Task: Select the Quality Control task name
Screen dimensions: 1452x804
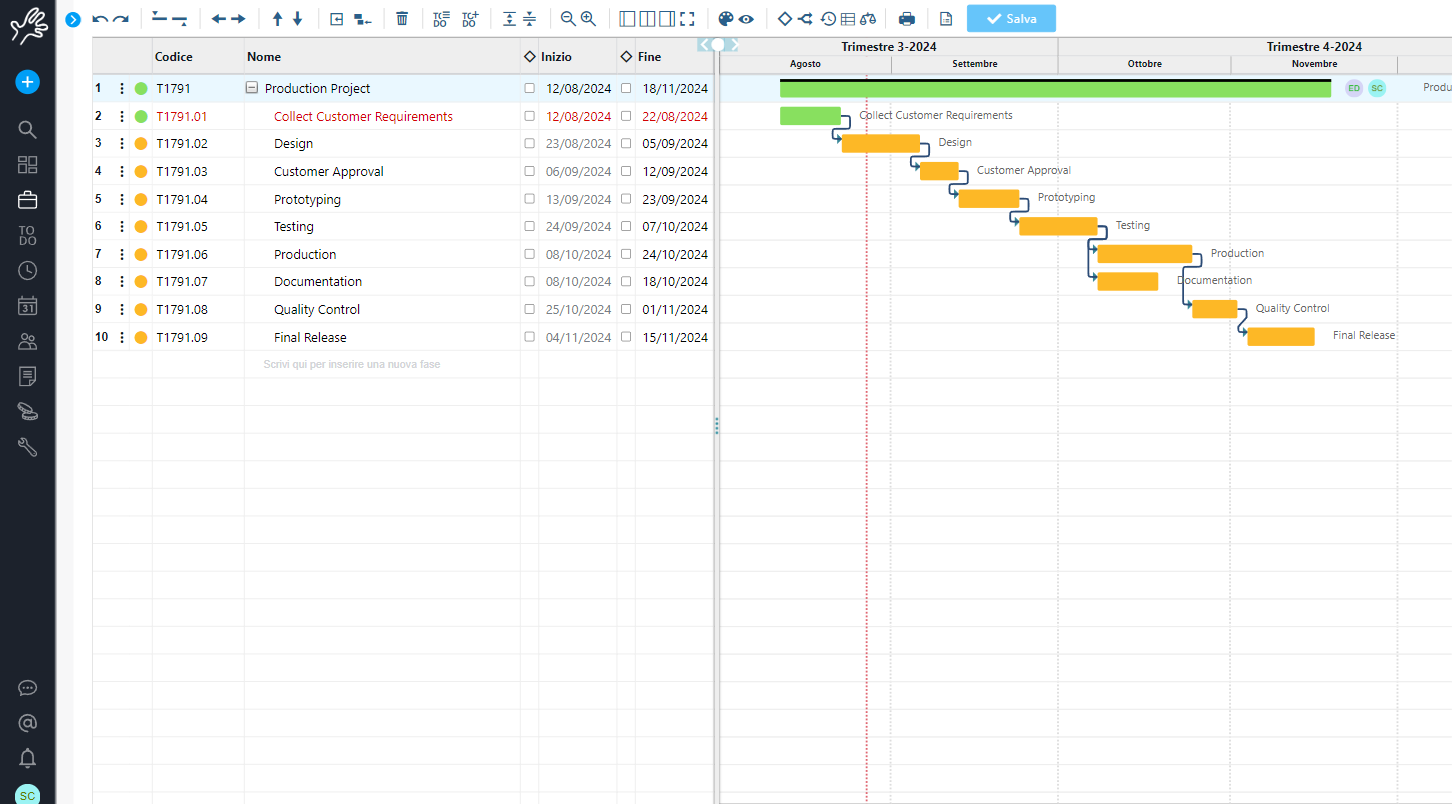Action: [317, 310]
